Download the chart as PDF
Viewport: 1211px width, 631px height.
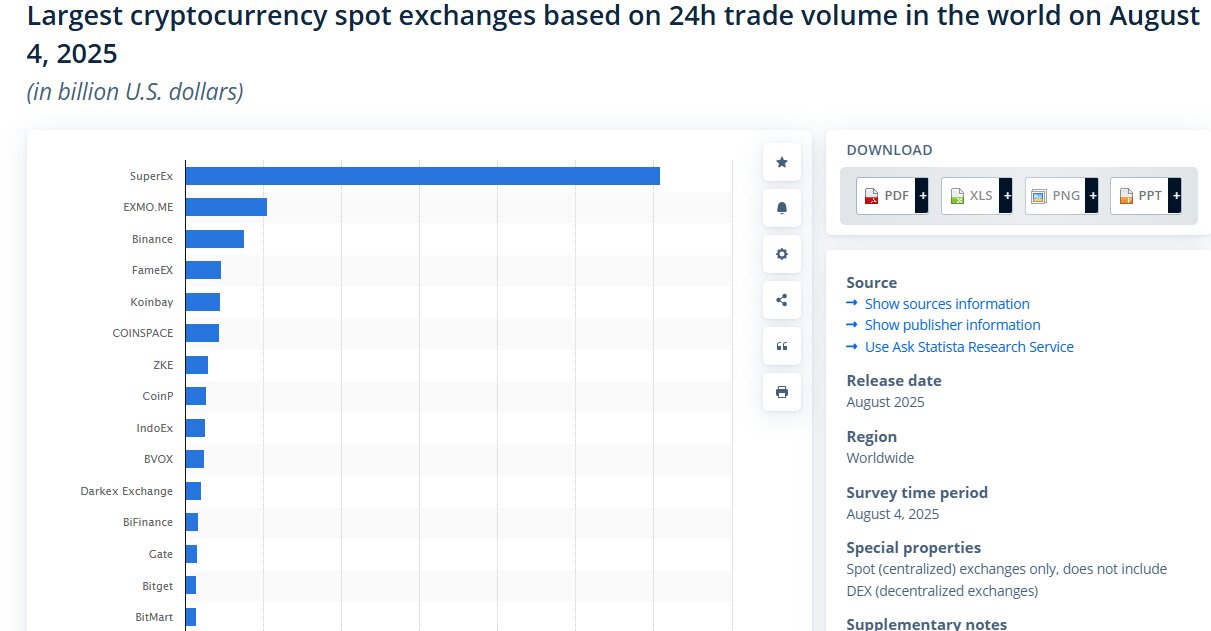(x=892, y=196)
